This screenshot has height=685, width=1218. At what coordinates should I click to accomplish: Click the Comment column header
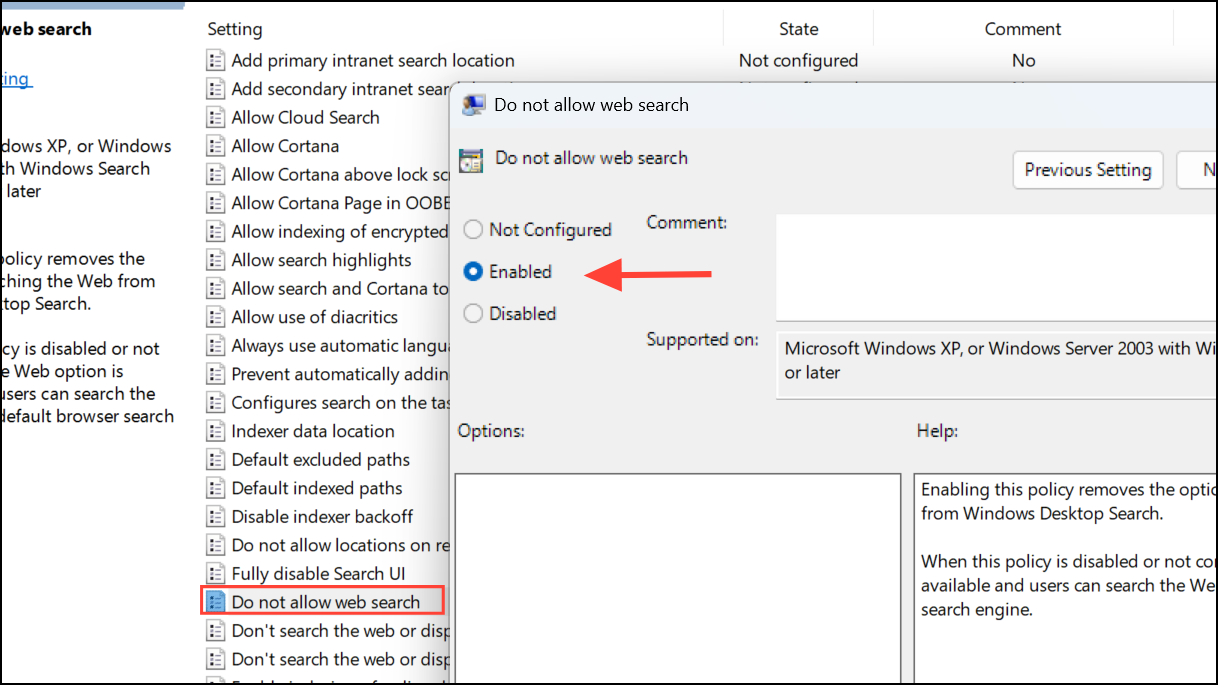(1023, 29)
